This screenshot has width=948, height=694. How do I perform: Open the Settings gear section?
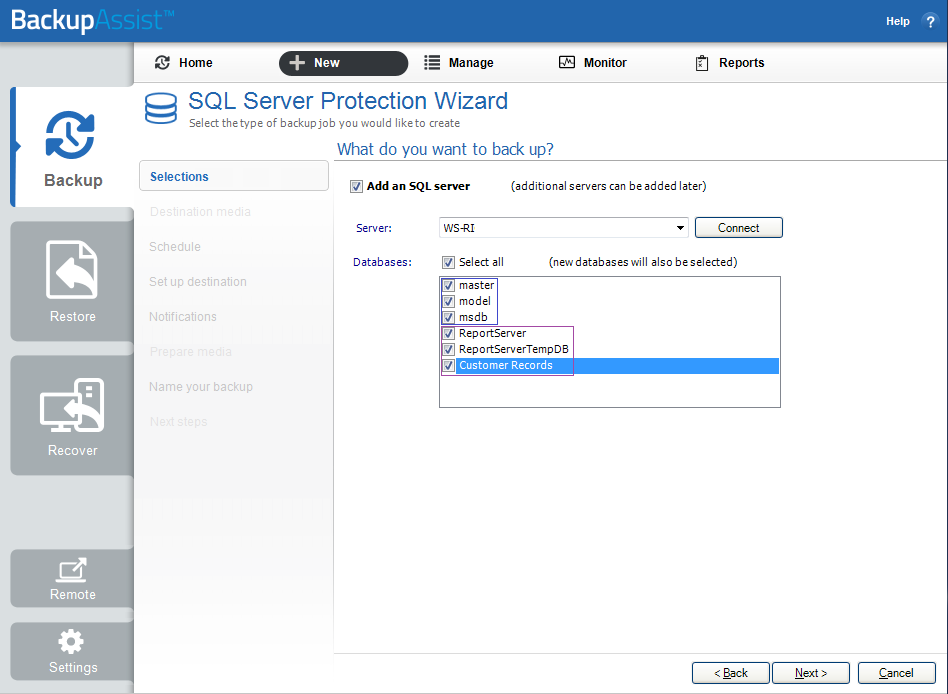pos(72,652)
